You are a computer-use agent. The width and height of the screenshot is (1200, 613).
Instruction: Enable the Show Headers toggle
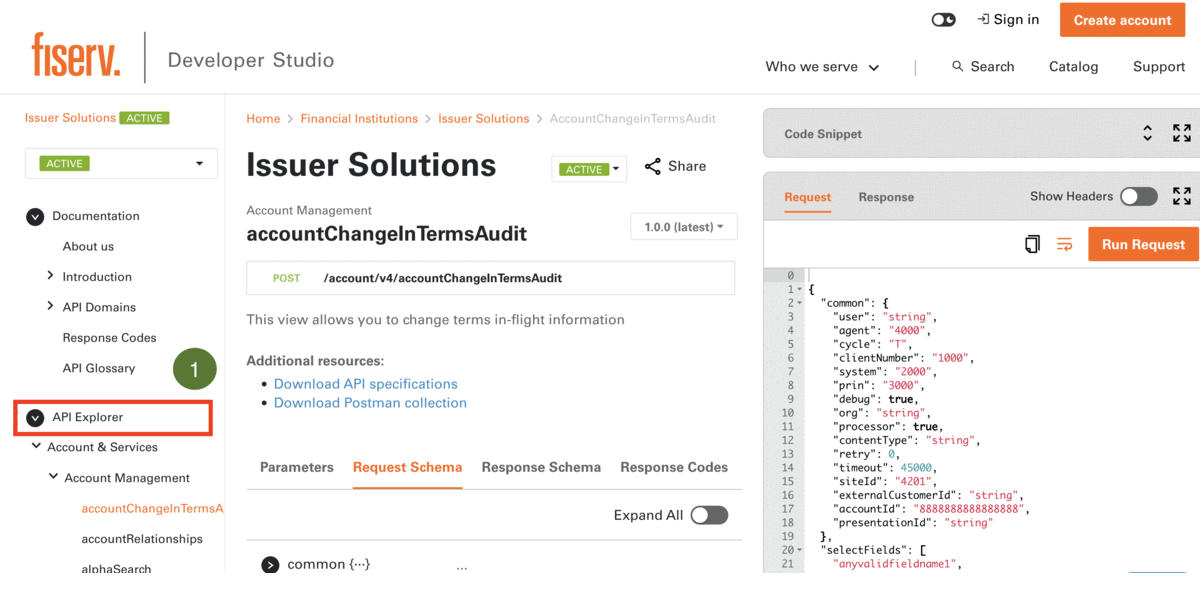click(1138, 196)
